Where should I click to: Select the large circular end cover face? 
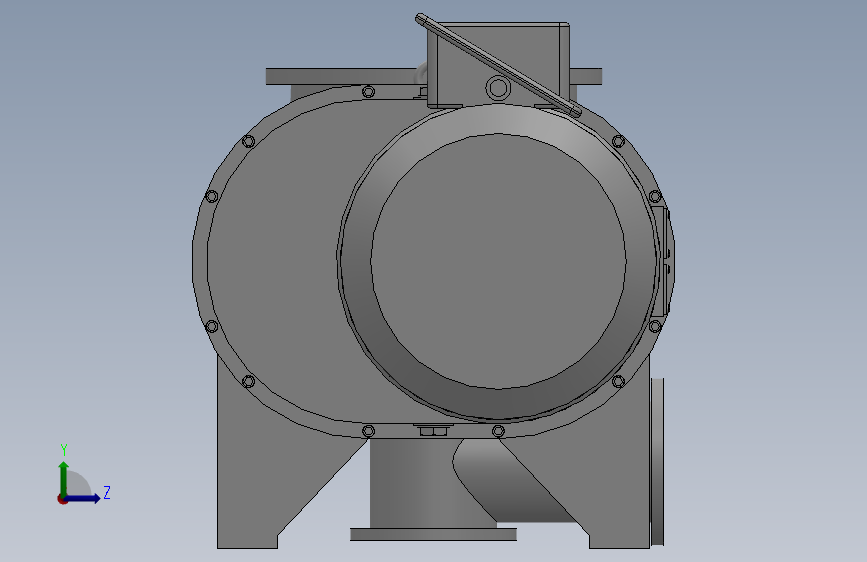pyautogui.click(x=498, y=261)
